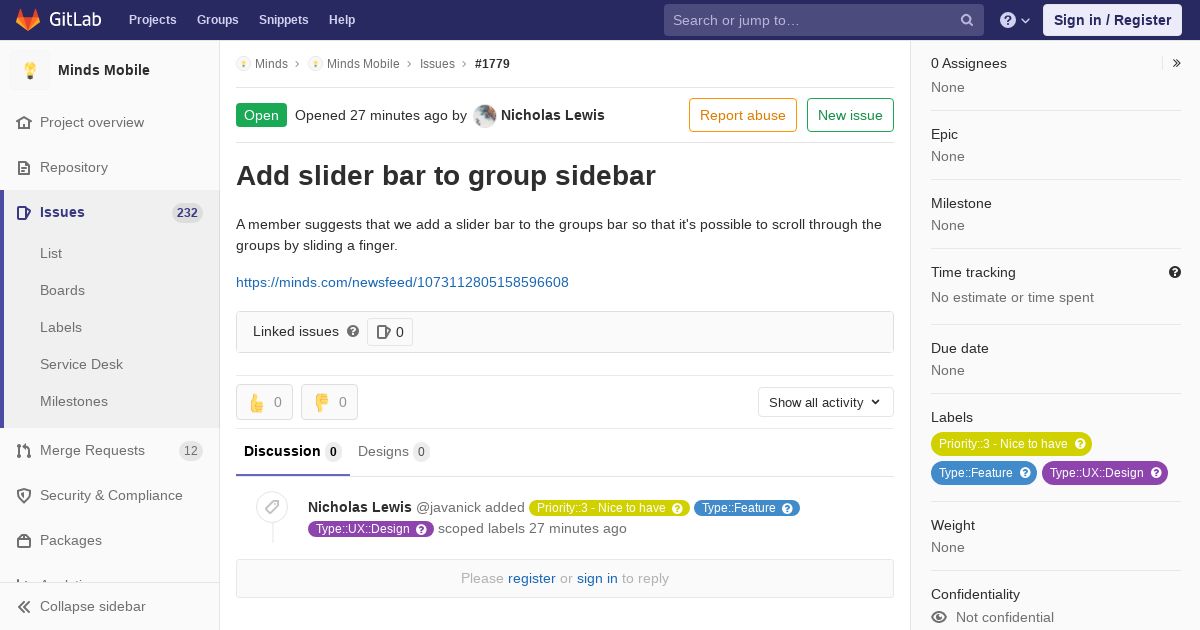Click the register link to reply

point(532,578)
